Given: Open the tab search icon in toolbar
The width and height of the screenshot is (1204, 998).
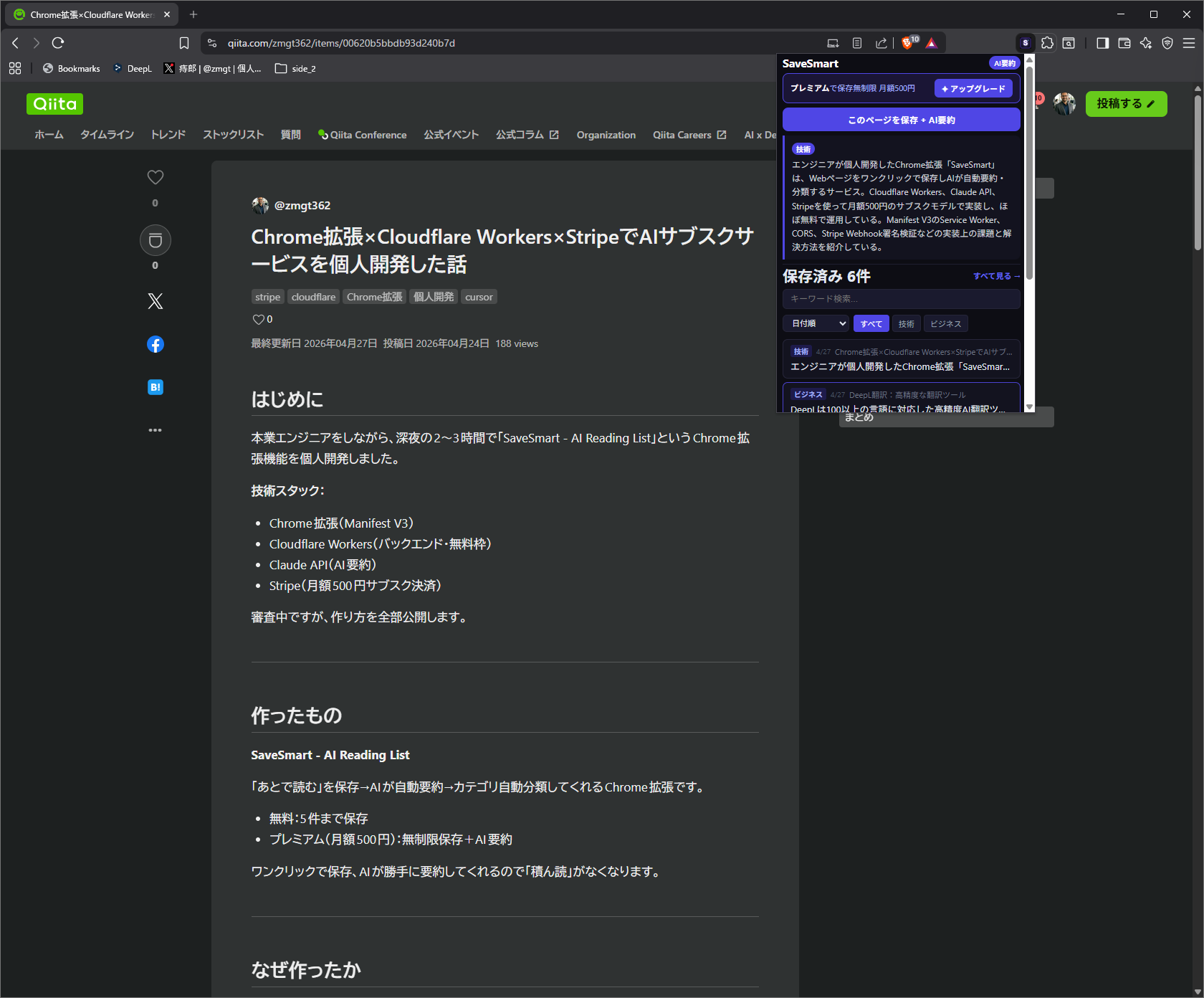Looking at the screenshot, I should coord(1069,43).
